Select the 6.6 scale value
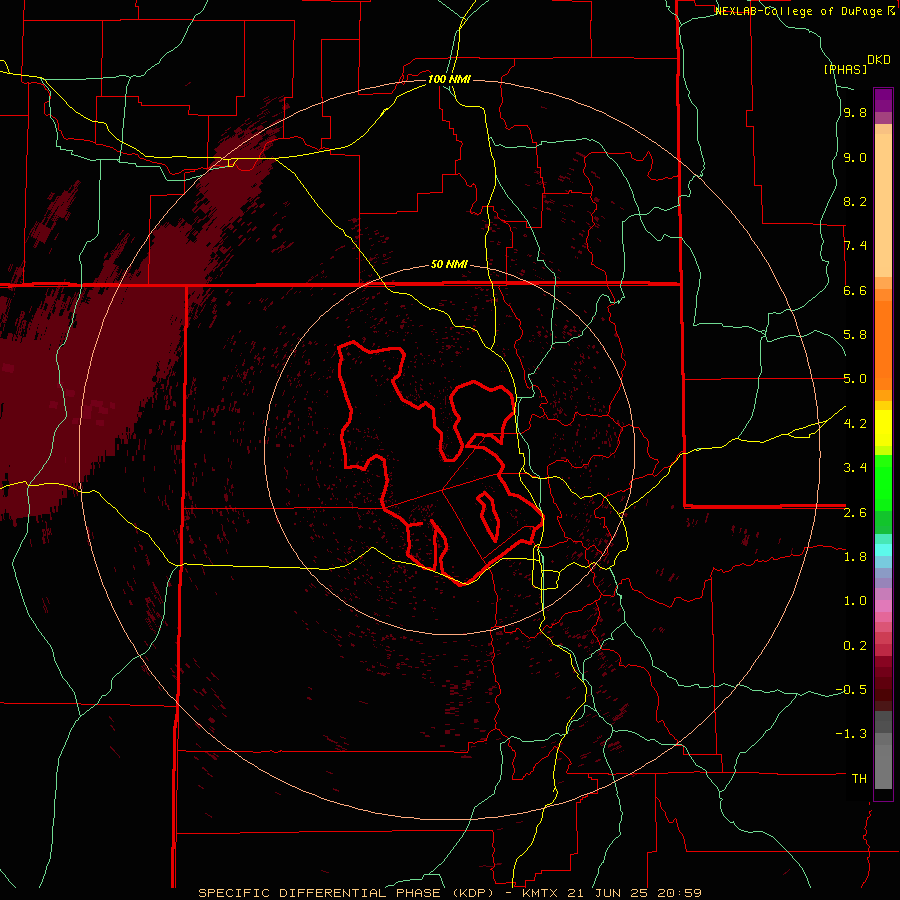 tap(855, 290)
